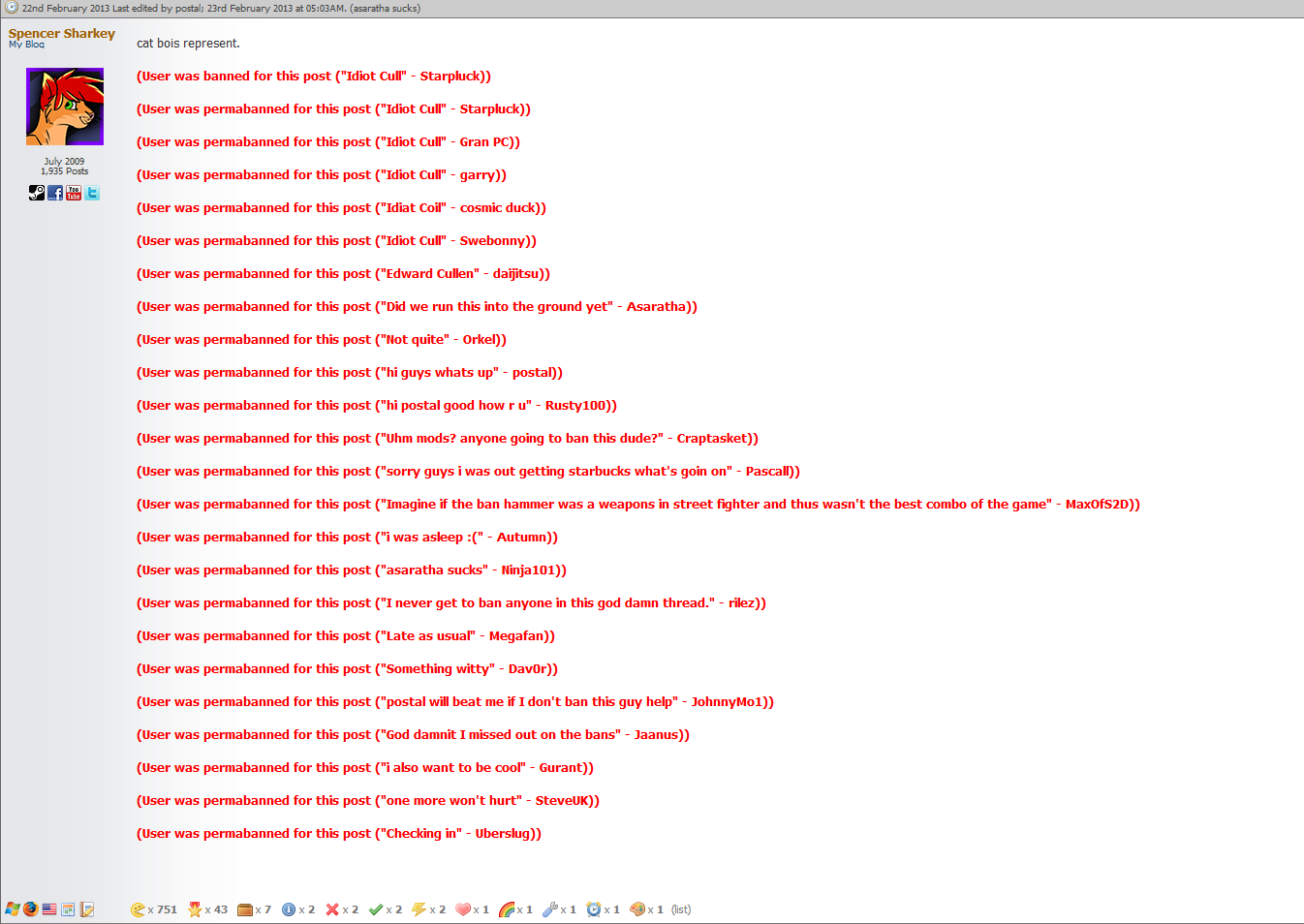Open Spencer Sharkey's Steam profile icon
Screen dimensions: 1304x924
point(37,193)
